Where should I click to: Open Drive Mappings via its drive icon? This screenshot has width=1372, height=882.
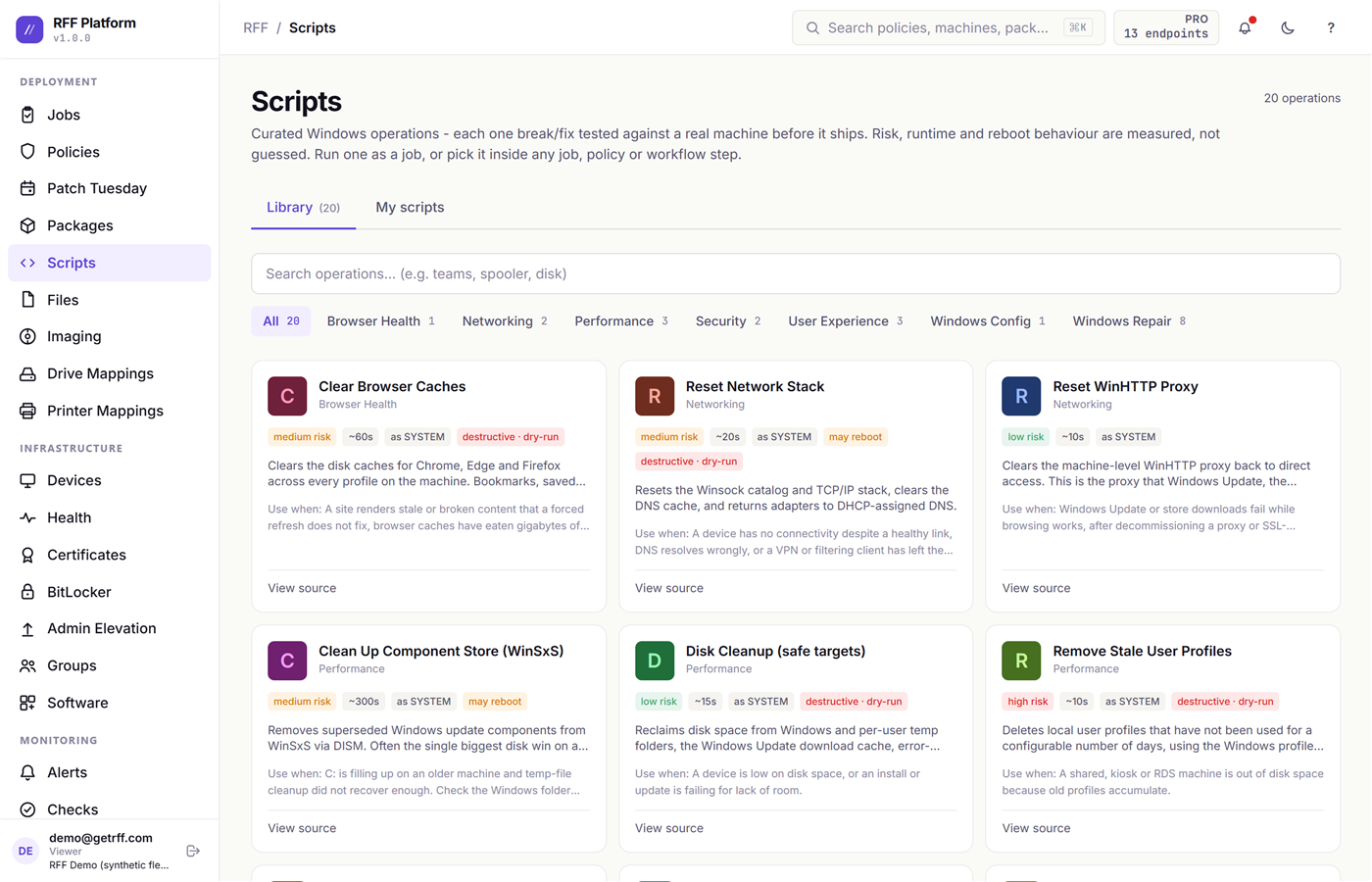[27, 373]
